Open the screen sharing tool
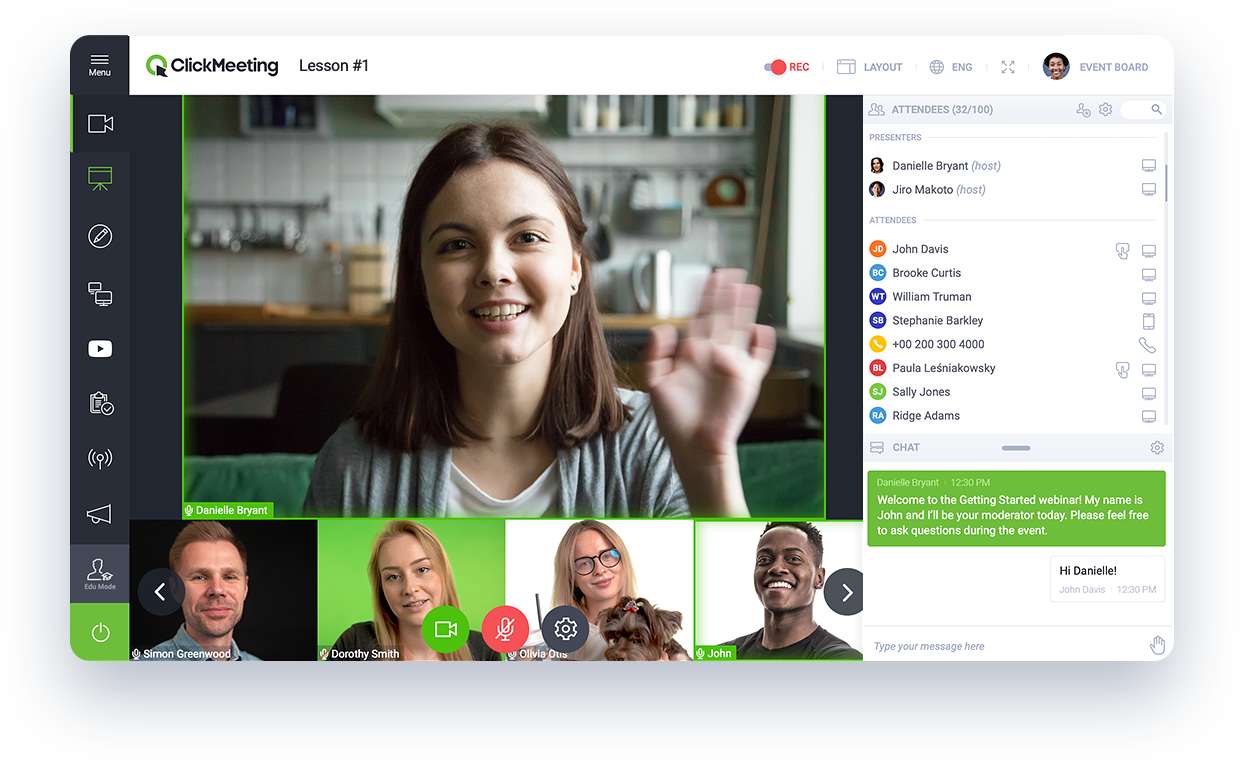 (x=100, y=293)
